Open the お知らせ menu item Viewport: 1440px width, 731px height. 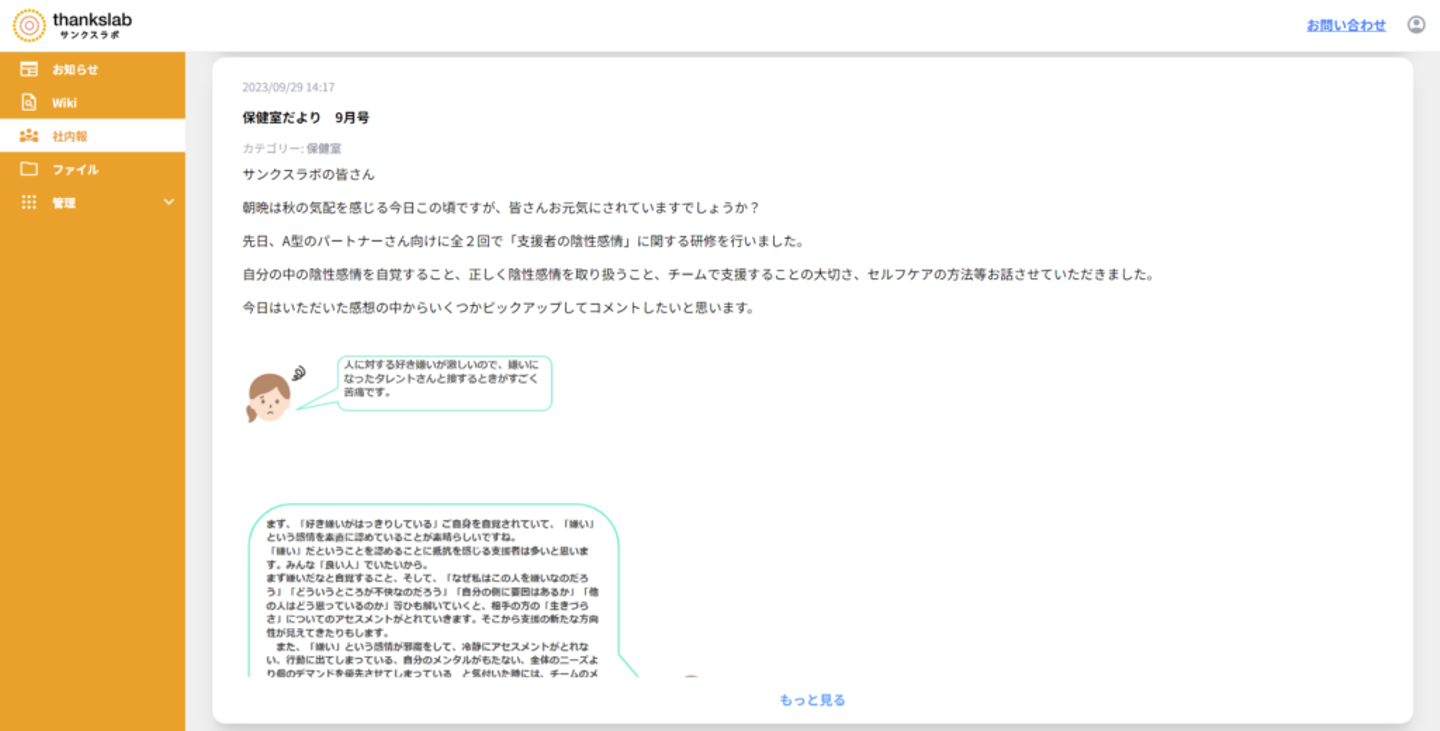[92, 70]
